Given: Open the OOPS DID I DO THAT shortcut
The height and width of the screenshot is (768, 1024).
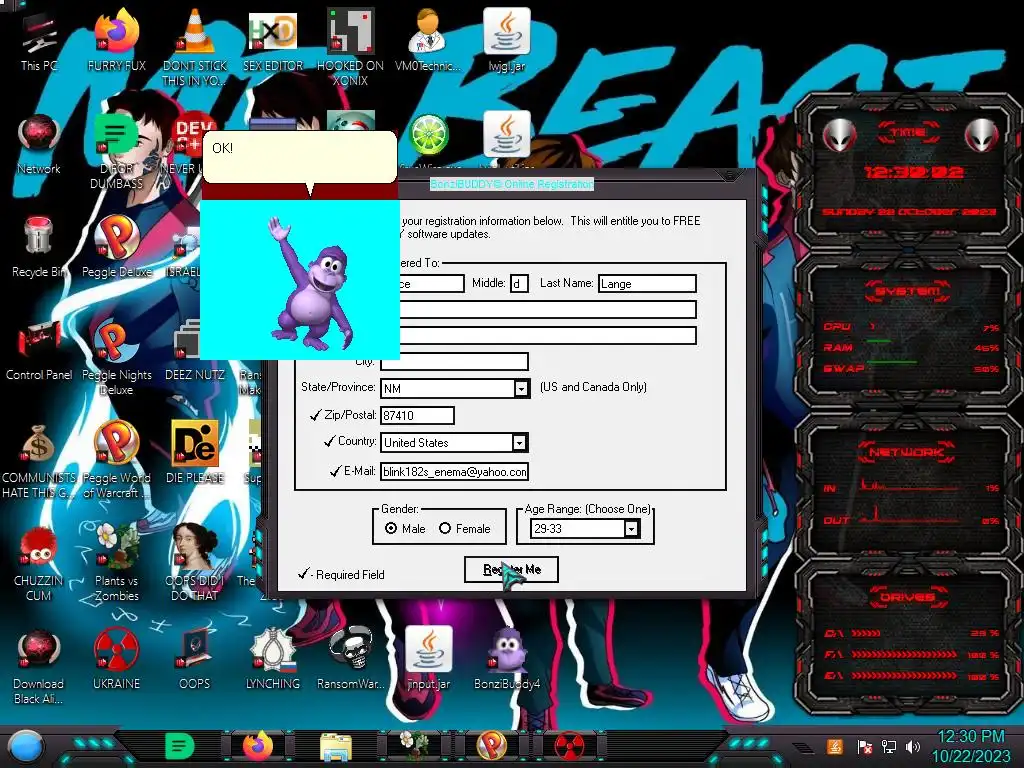Looking at the screenshot, I should click(x=195, y=564).
